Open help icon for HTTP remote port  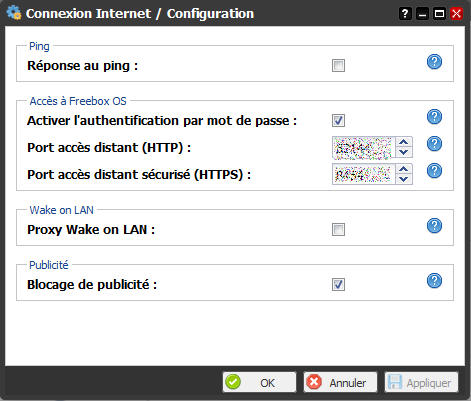[x=434, y=144]
